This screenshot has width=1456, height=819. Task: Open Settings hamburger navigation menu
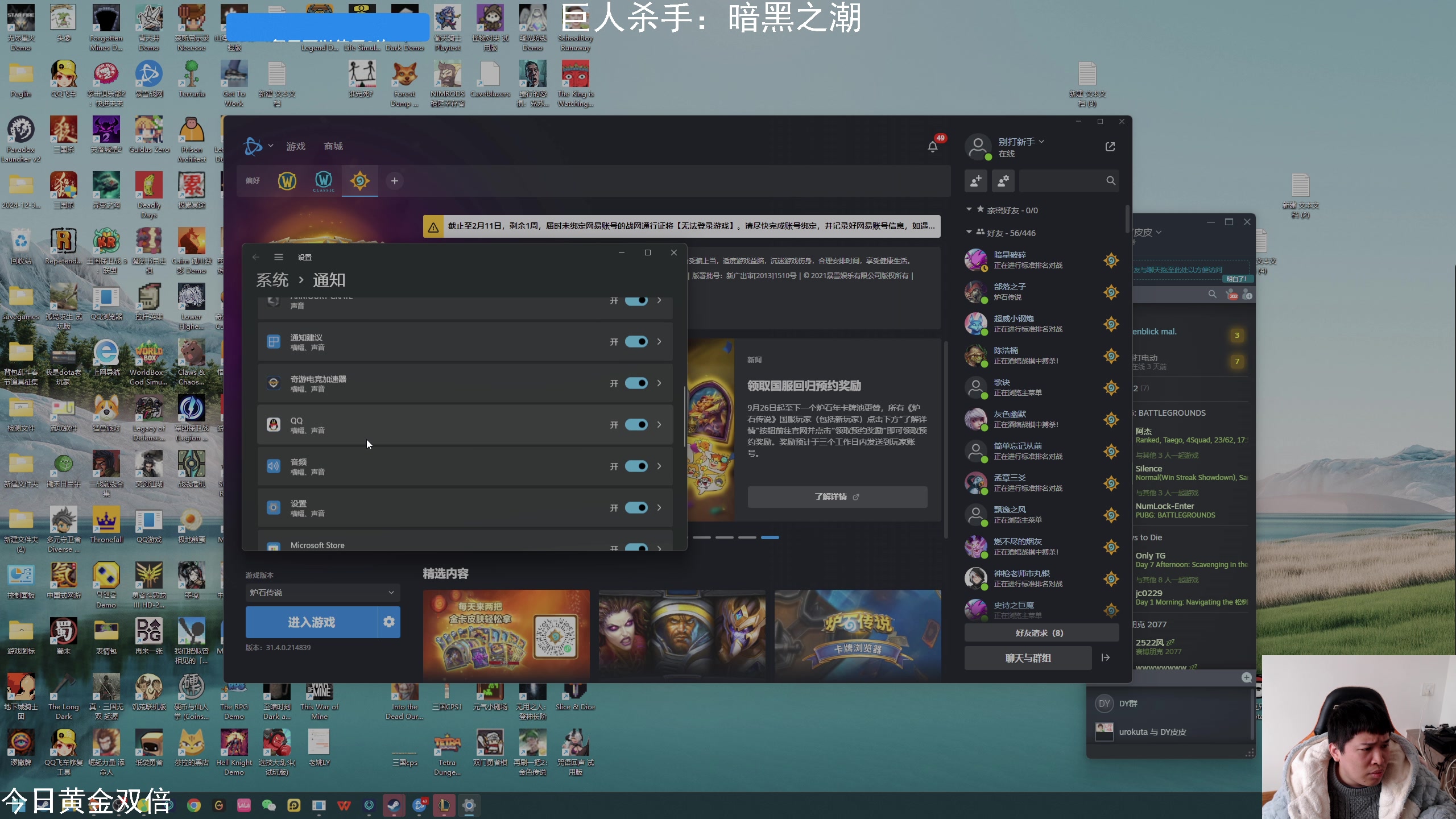279,257
